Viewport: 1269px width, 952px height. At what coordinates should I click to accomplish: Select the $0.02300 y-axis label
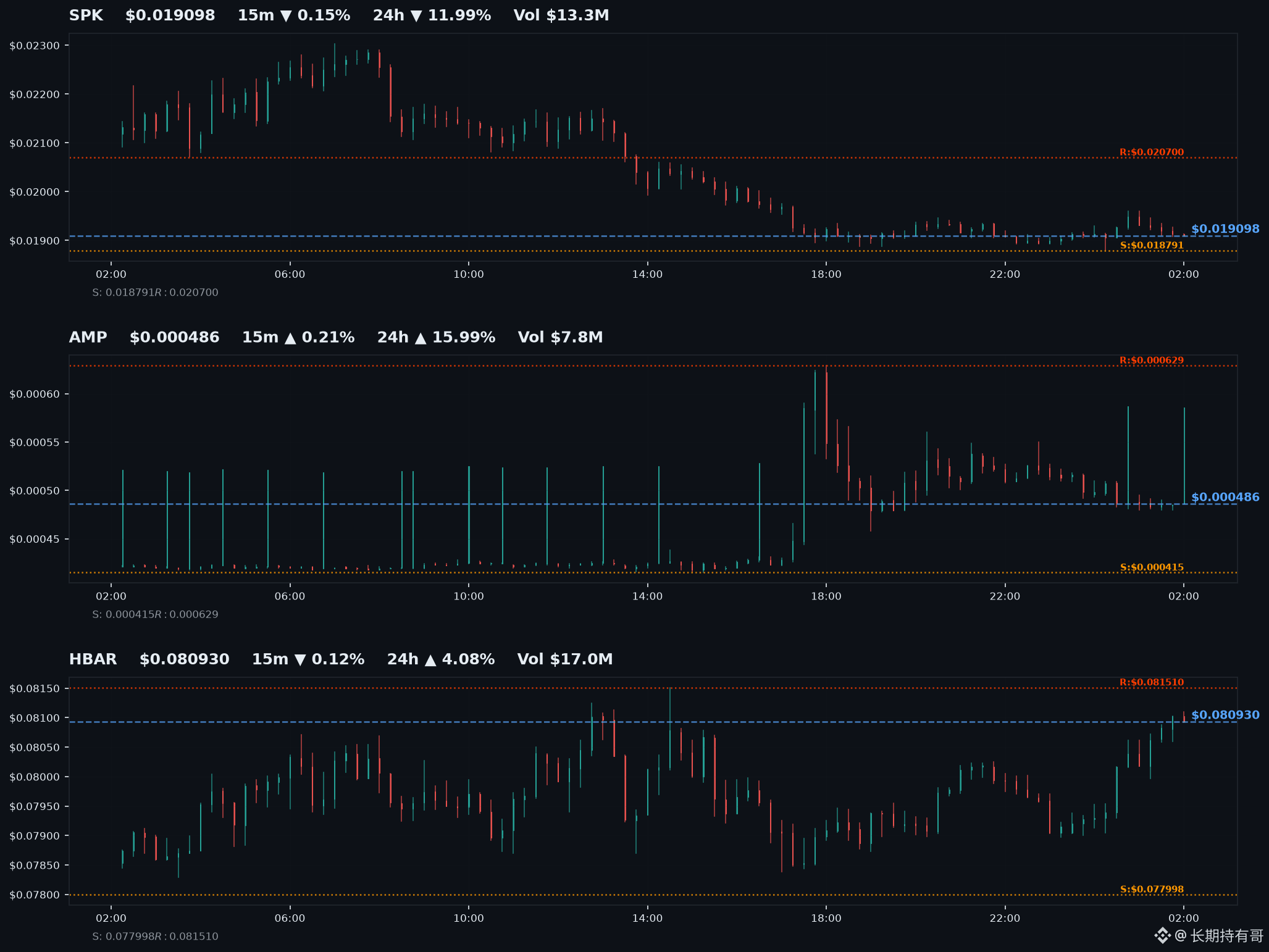pyautogui.click(x=35, y=46)
